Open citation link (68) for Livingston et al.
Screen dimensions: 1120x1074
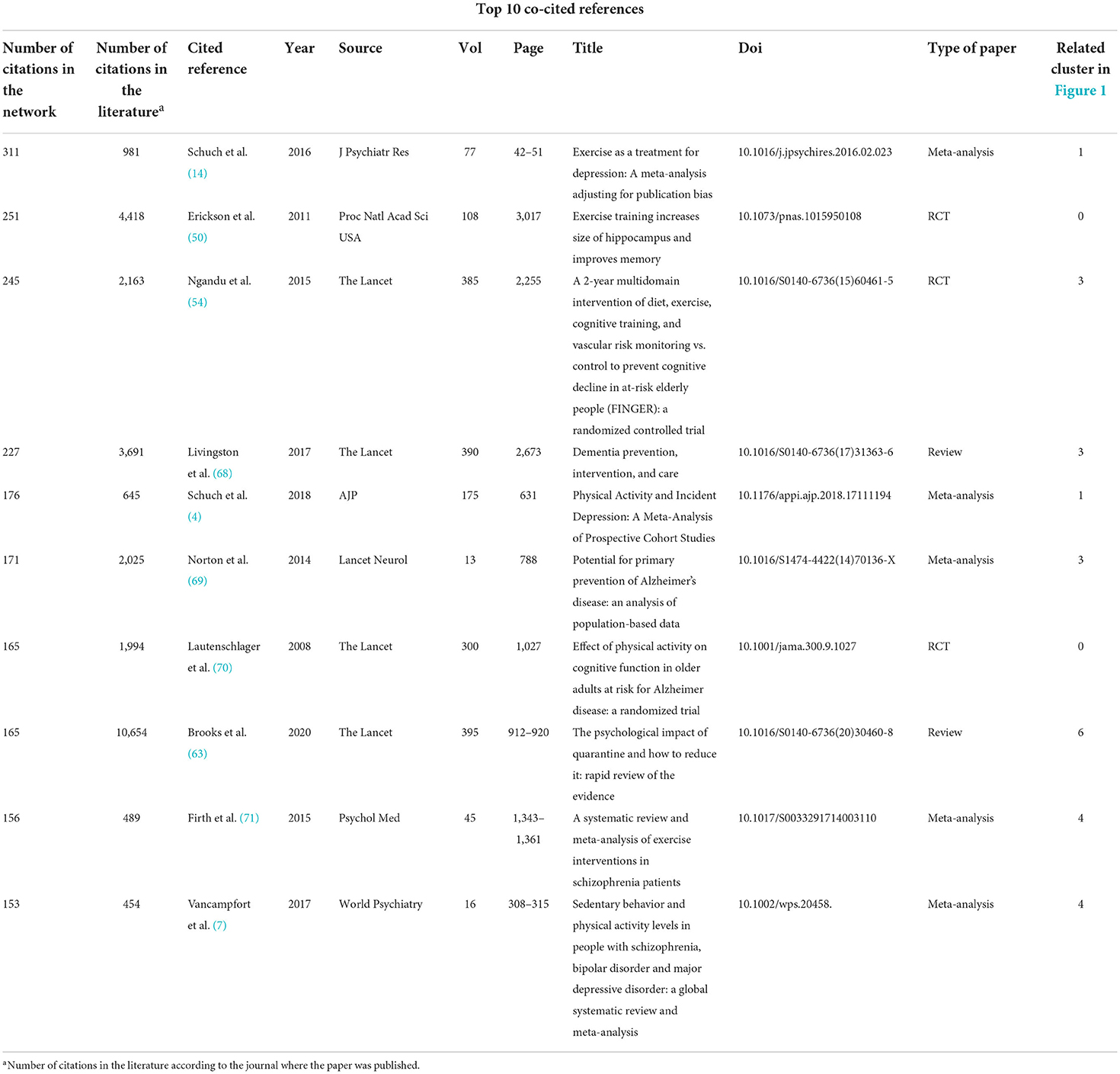click(x=222, y=473)
